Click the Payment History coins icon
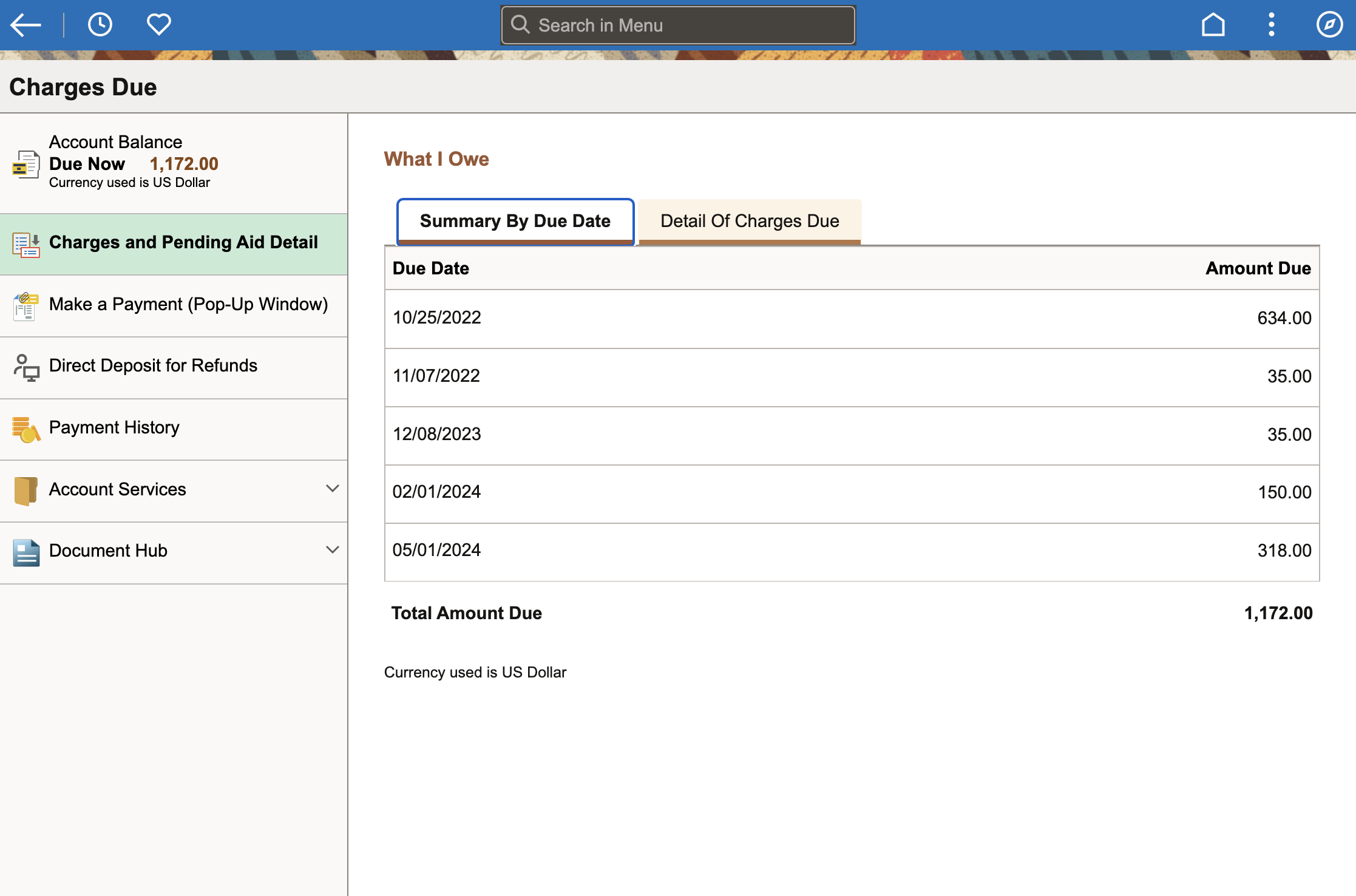The width and height of the screenshot is (1356, 896). 25,429
